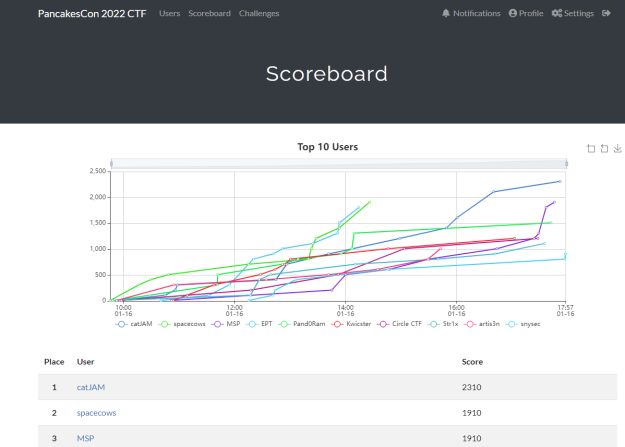Viewport: 625px width, 447px height.
Task: Click the User column header
Action: coord(85,362)
